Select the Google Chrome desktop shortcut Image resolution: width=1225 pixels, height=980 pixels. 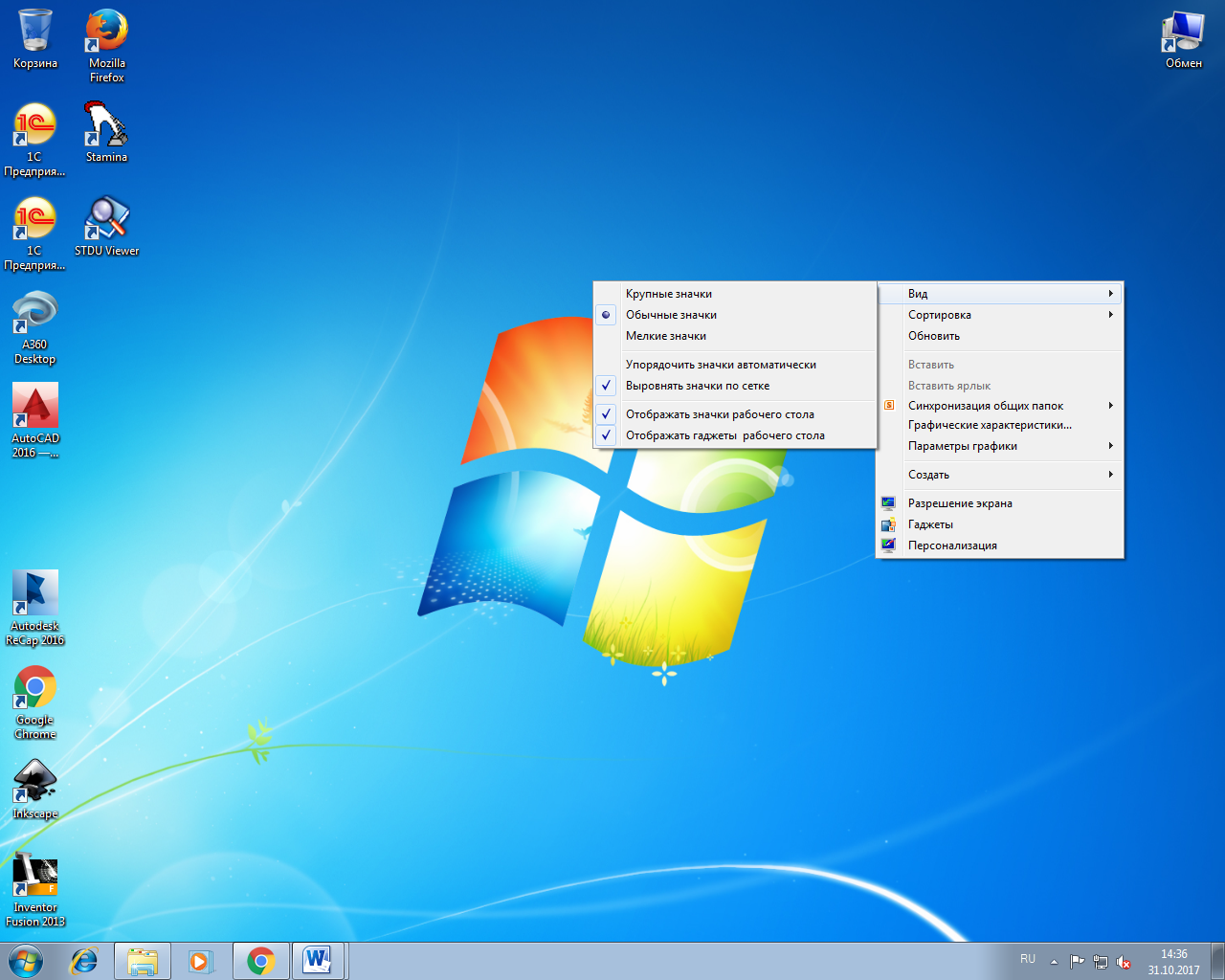(x=35, y=702)
